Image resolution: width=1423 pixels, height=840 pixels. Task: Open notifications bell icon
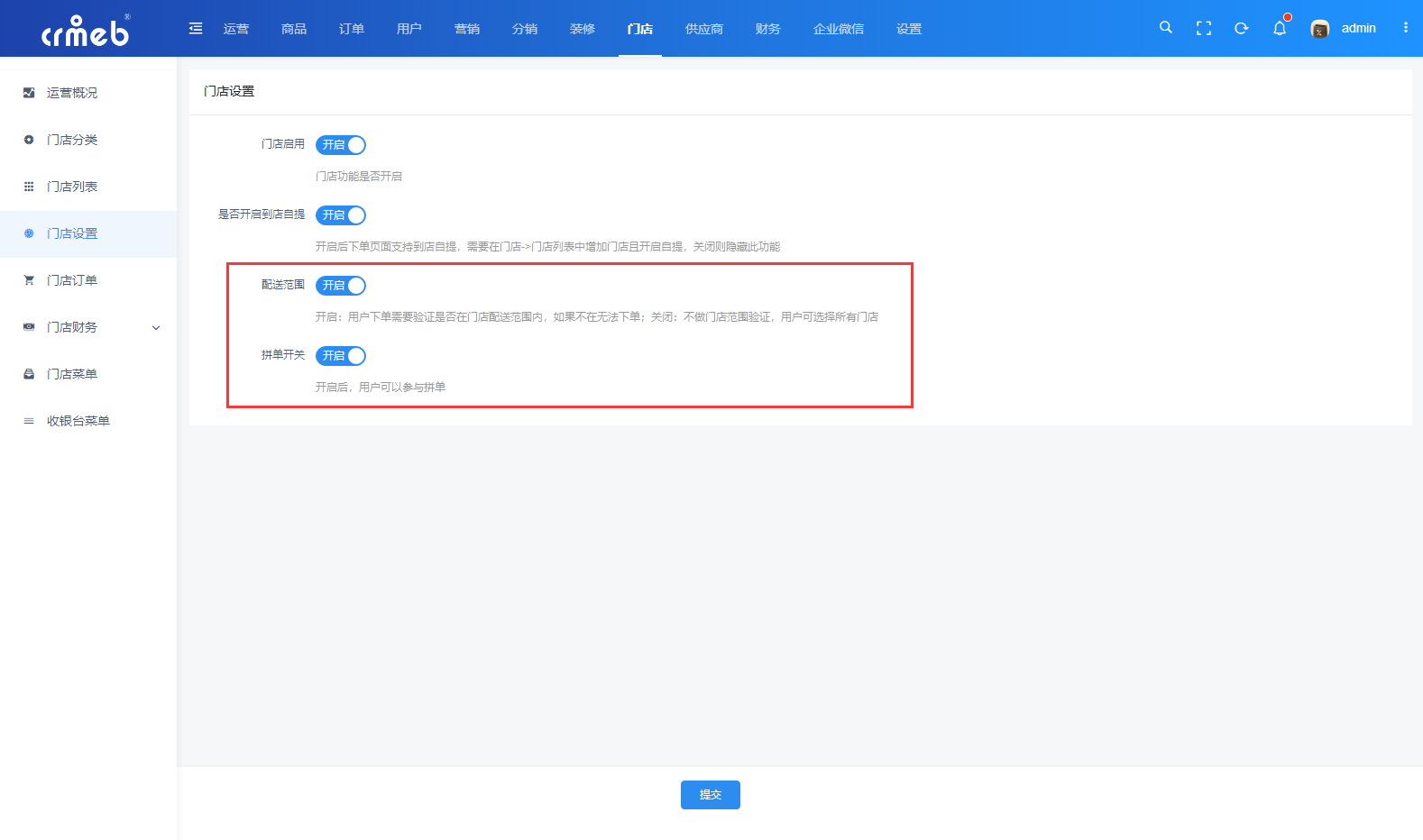click(1279, 29)
